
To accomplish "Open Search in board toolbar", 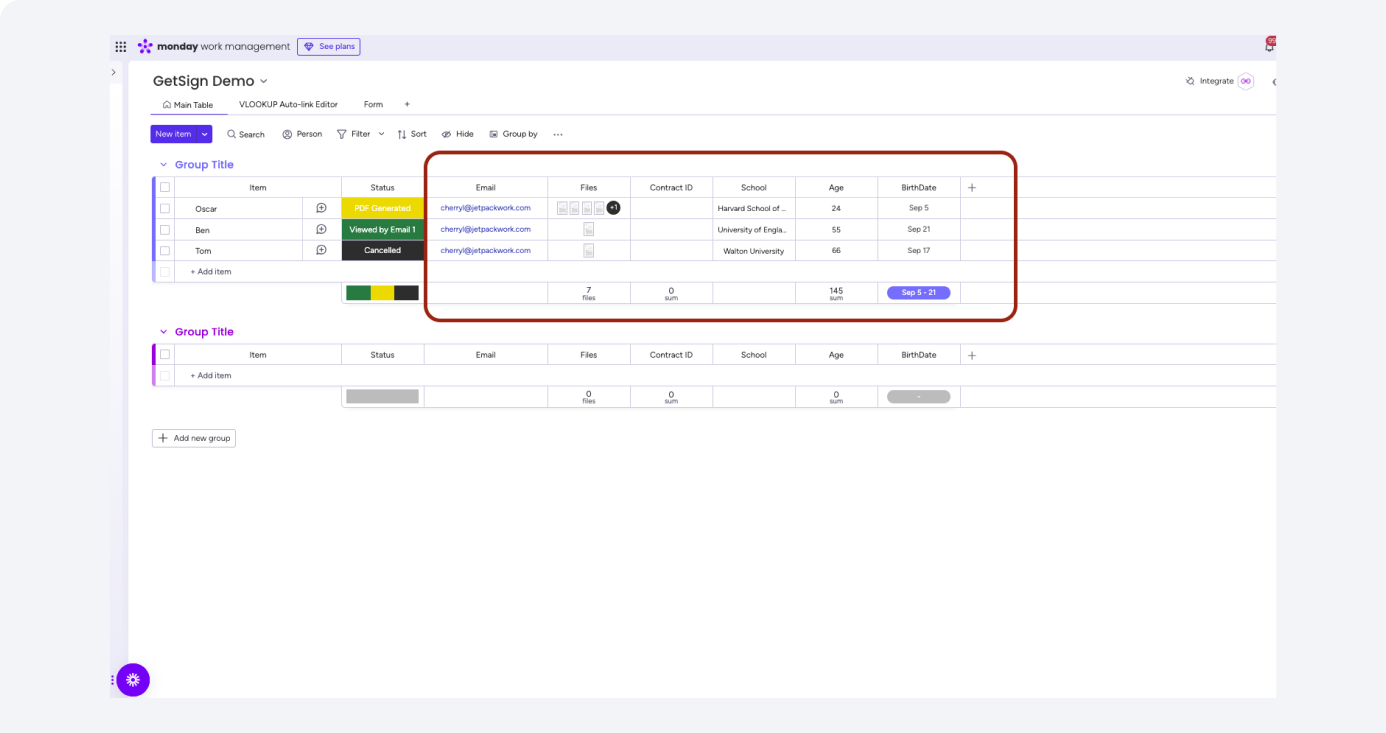I will (x=246, y=134).
